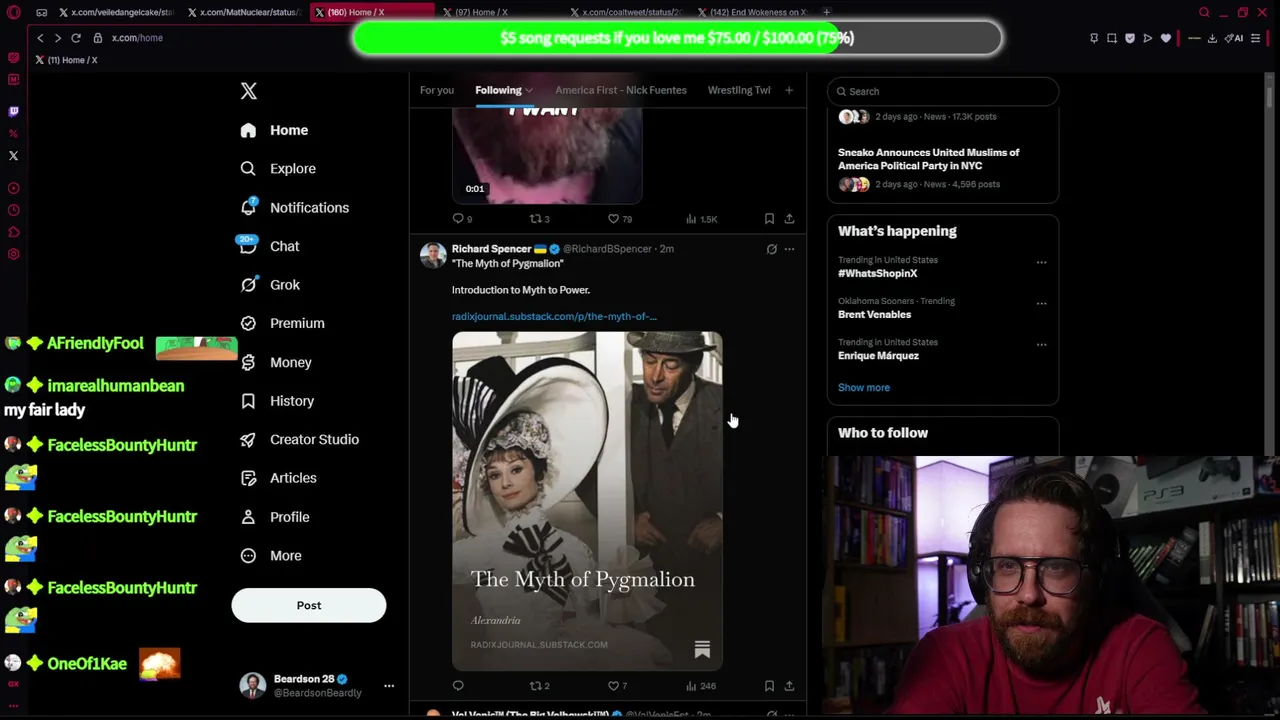Open the Chat envelope icon
Image resolution: width=1280 pixels, height=720 pixels.
pos(248,246)
